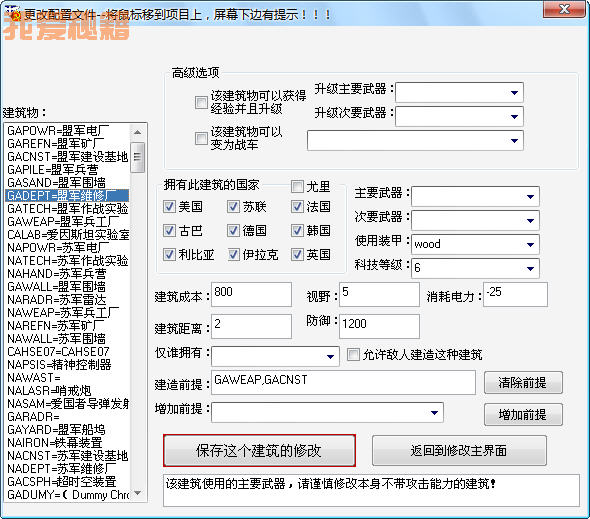Click the 建筑成本 field with 800
This screenshot has width=590, height=519.
point(251,294)
